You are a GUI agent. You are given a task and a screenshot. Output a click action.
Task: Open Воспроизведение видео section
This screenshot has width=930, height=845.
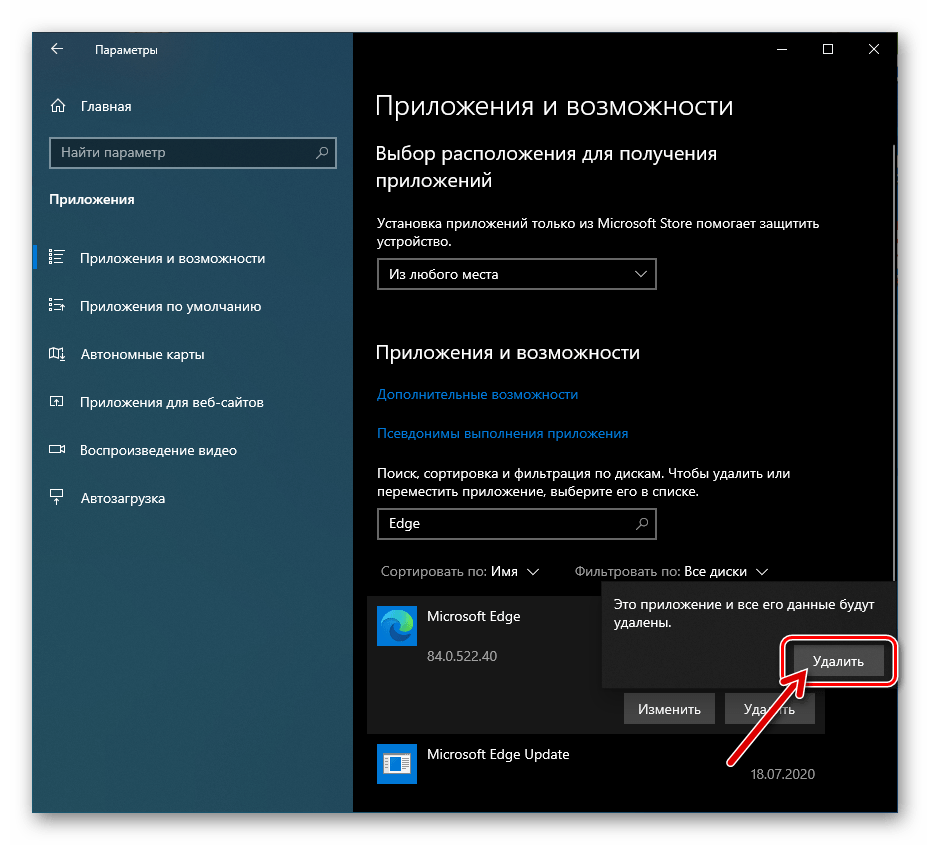(158, 450)
